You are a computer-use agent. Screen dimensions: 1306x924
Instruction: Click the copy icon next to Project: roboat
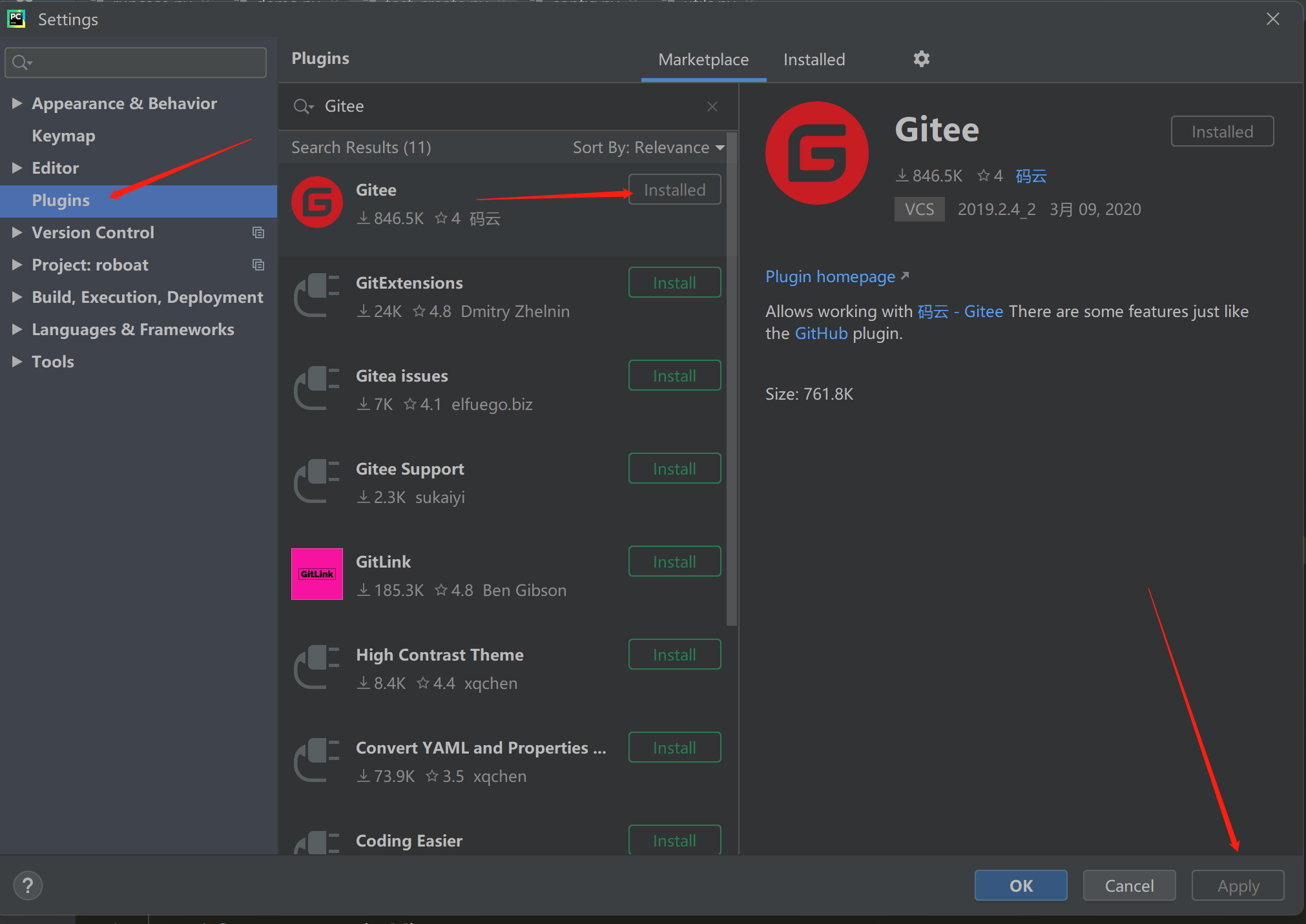tap(258, 265)
